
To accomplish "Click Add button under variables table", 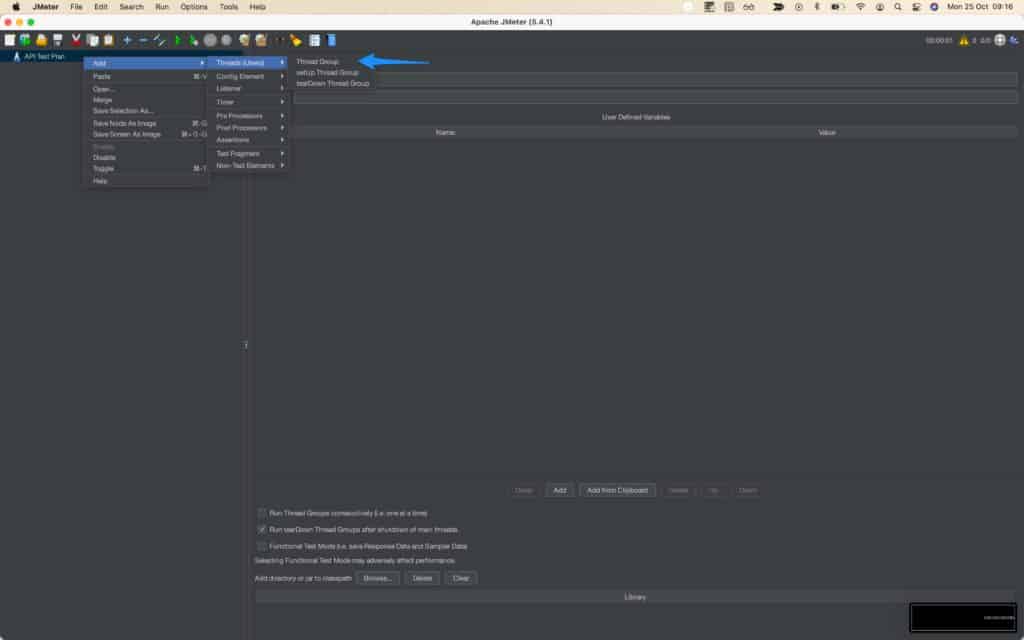I will click(560, 490).
